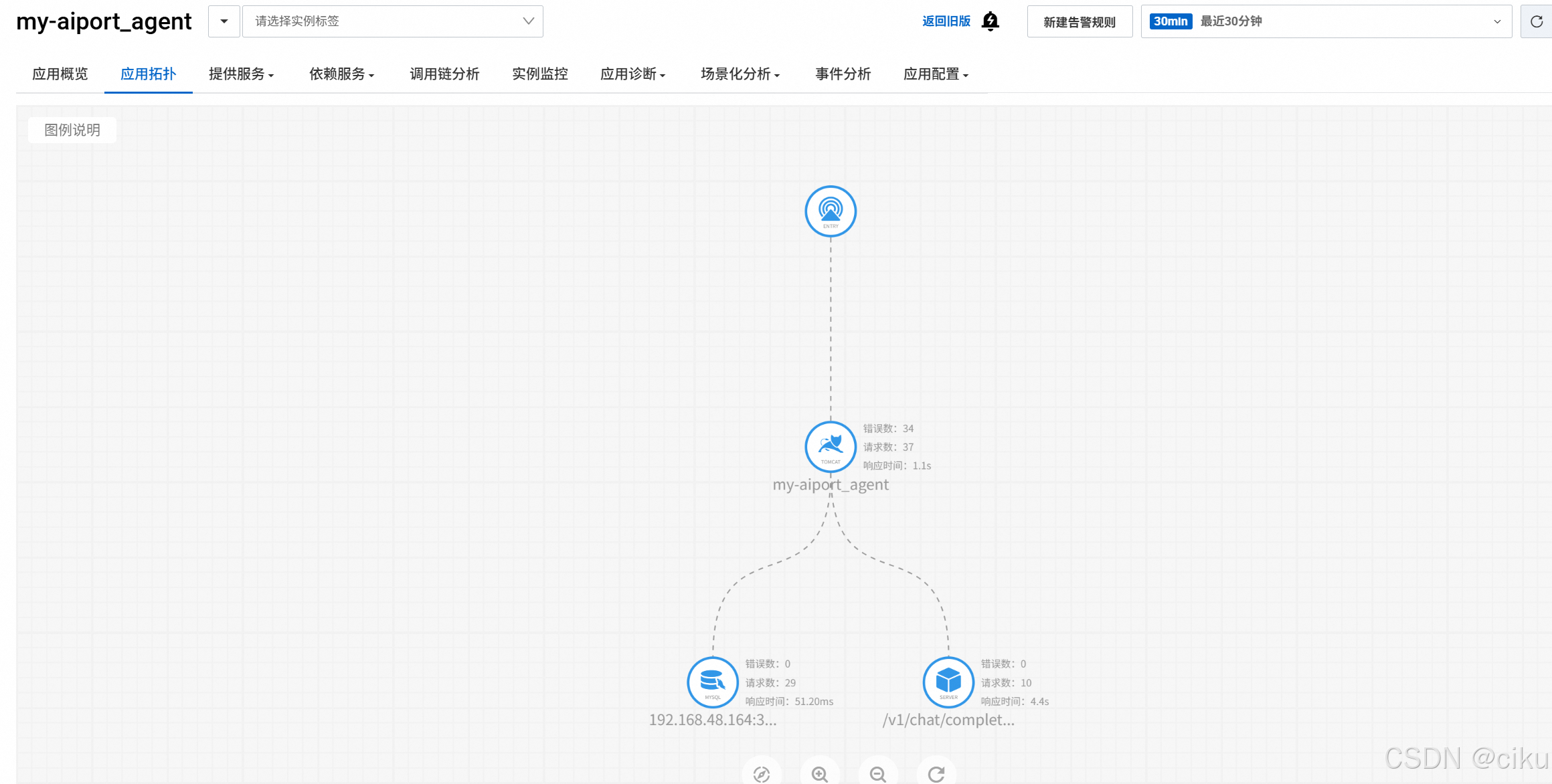The image size is (1552, 784).
Task: Click the topology reload arrow icon
Action: [x=936, y=774]
